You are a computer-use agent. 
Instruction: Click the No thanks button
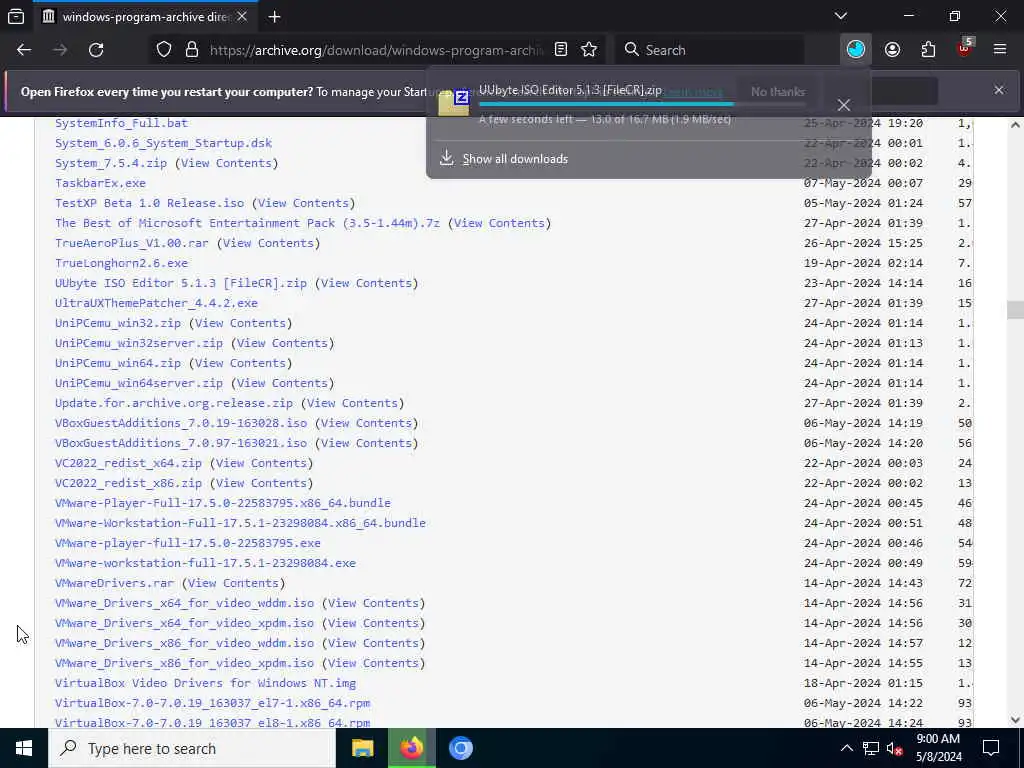778,91
